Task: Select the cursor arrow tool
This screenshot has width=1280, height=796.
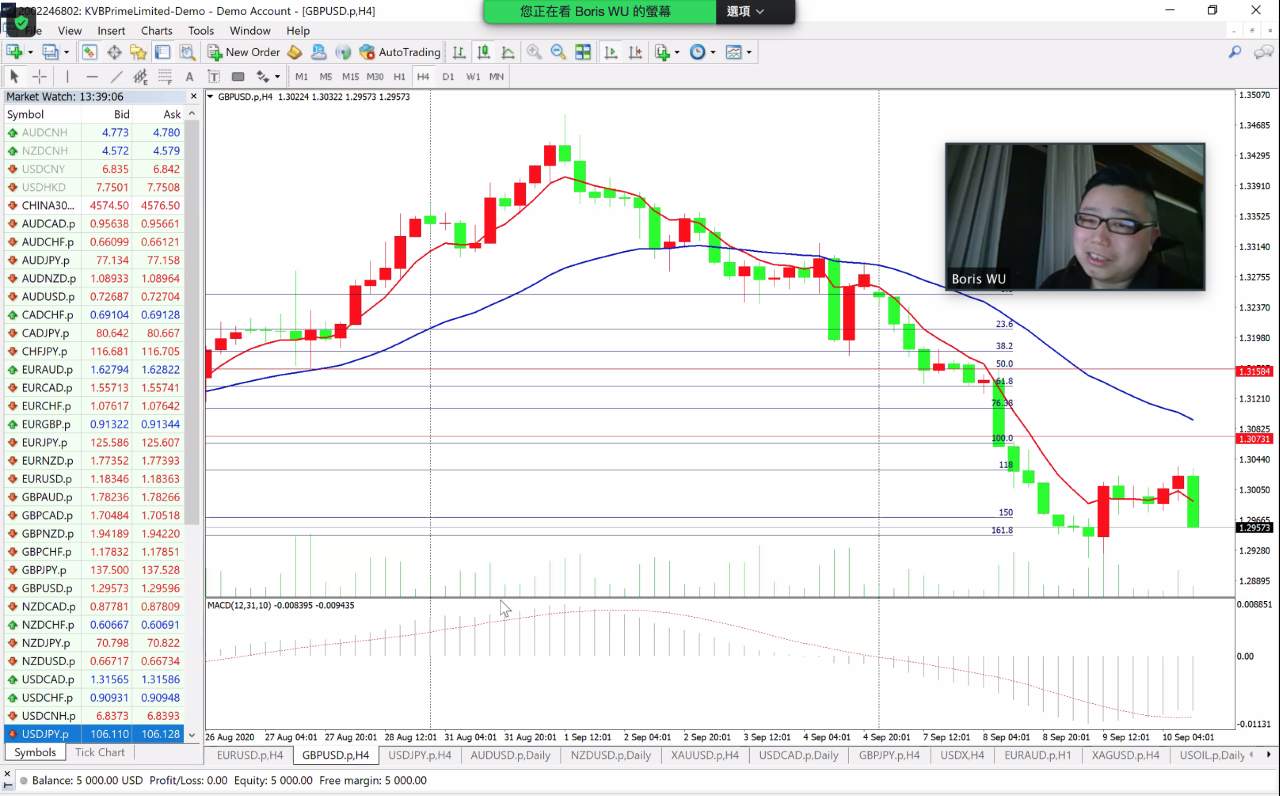Action: point(14,76)
